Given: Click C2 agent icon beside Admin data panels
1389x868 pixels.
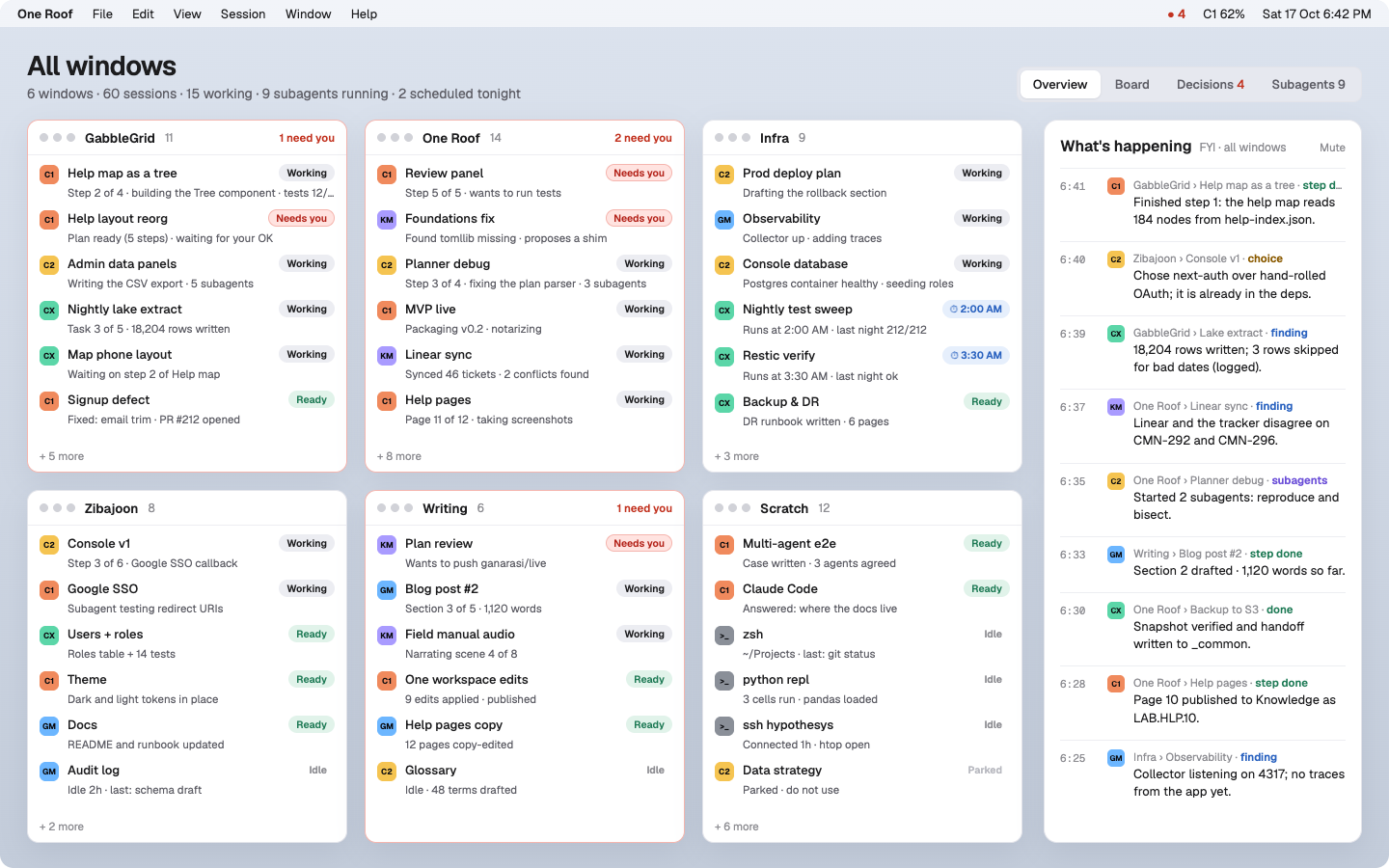Looking at the screenshot, I should tap(49, 265).
